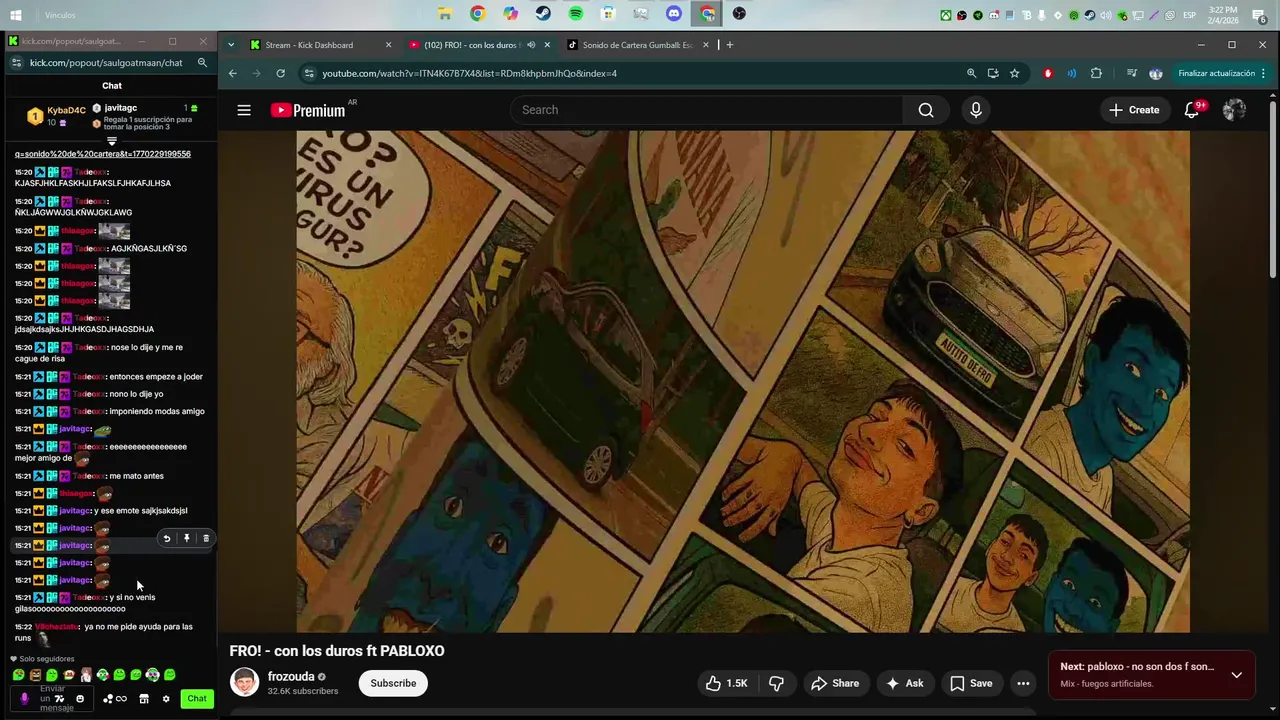This screenshot has width=1280, height=720.
Task: Open page zoom icon in address bar
Action: pos(971,73)
